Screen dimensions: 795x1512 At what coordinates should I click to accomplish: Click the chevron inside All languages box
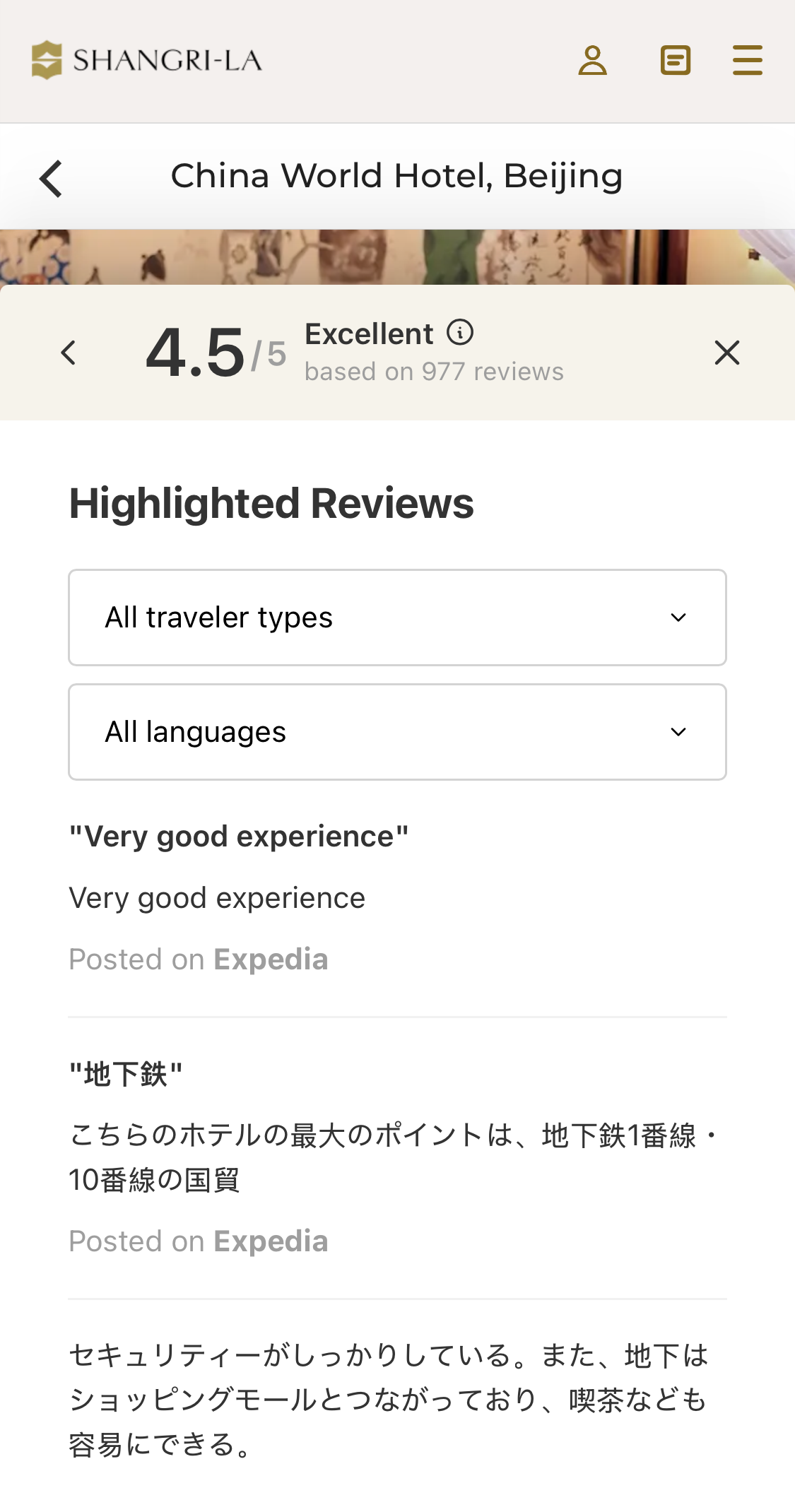click(x=679, y=732)
